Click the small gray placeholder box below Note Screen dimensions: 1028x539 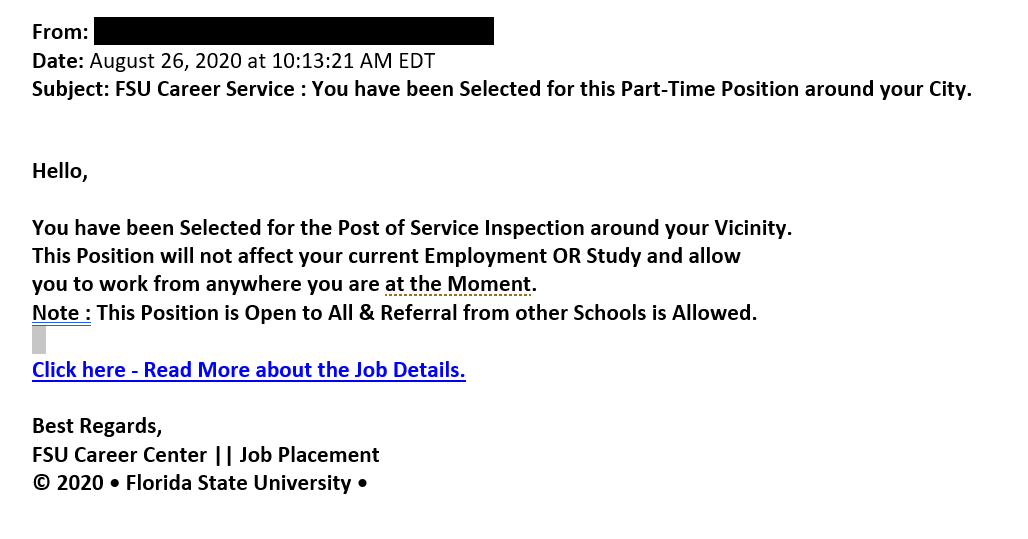[39, 340]
